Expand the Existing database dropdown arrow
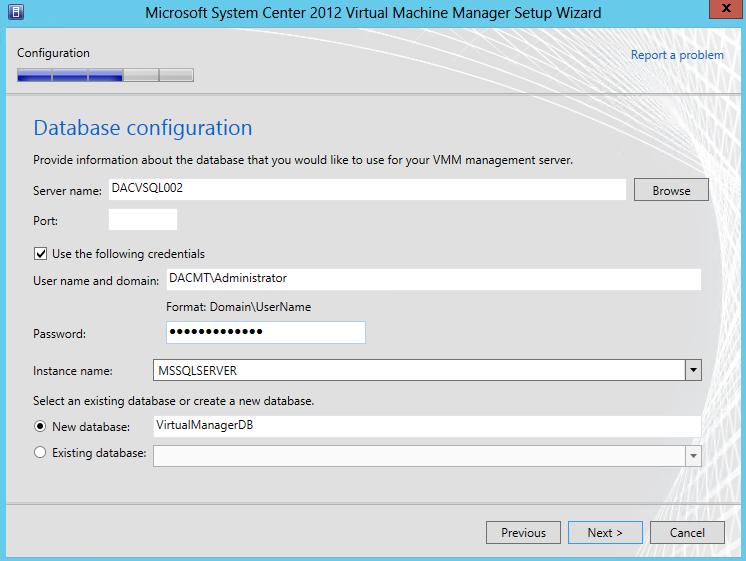This screenshot has height=561, width=746. click(x=693, y=456)
